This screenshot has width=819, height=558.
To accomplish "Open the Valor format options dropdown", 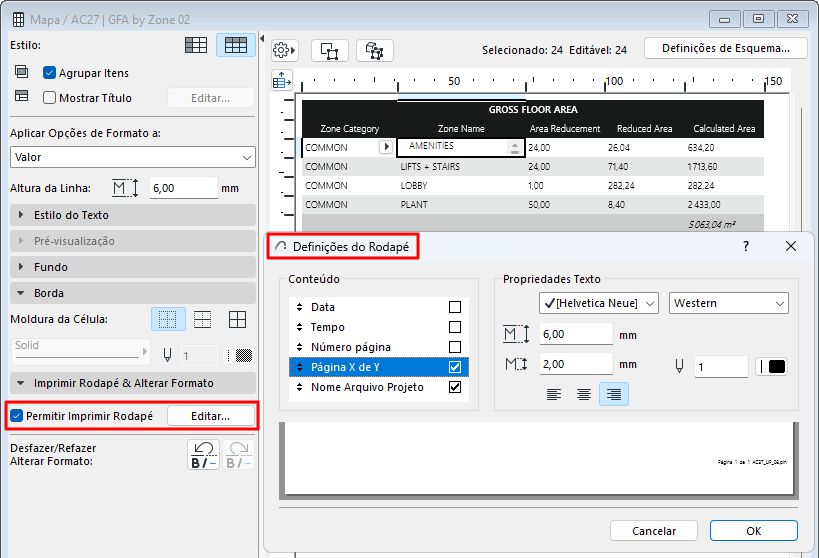I will click(x=133, y=157).
